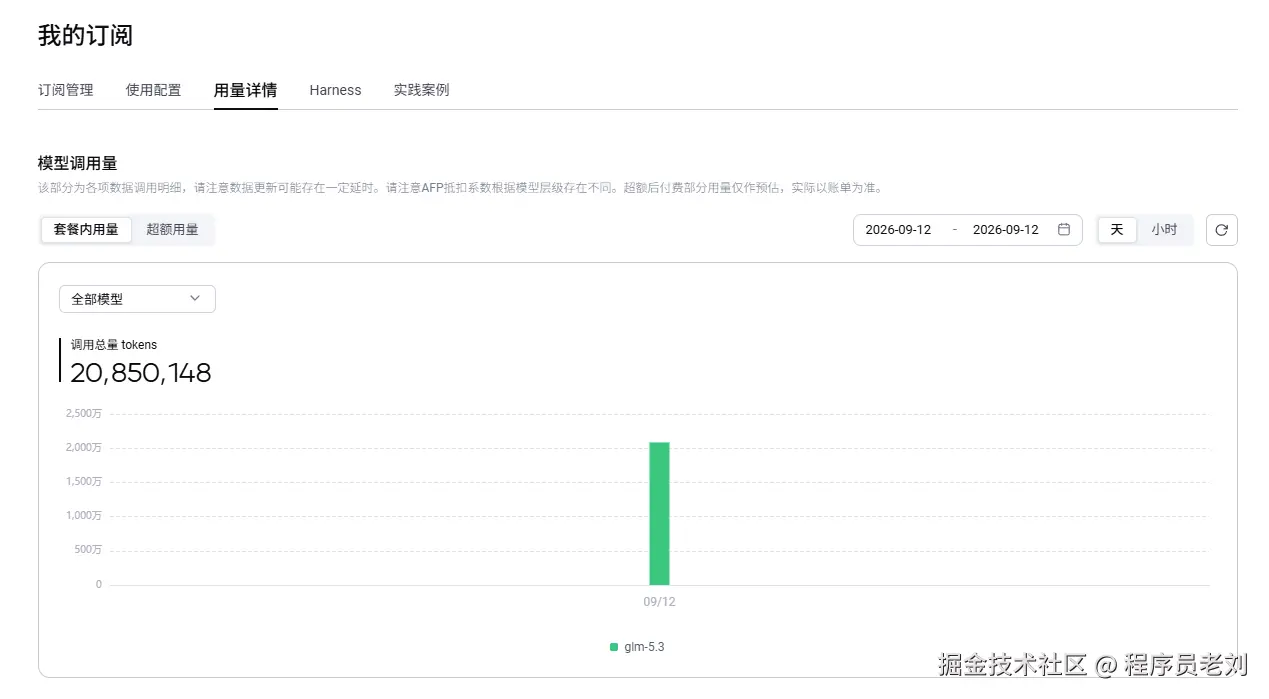Image resolution: width=1269 pixels, height=699 pixels.
Task: Open the 全部模型 model selector
Action: [137, 299]
